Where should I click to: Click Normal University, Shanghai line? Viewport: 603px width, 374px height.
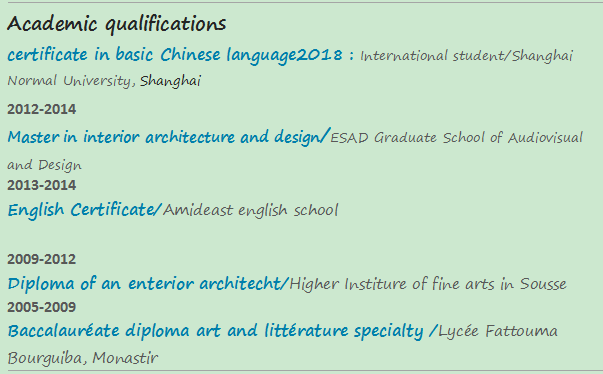[104, 81]
